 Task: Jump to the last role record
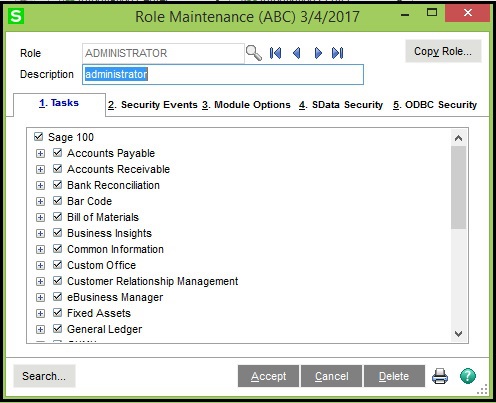click(x=337, y=53)
